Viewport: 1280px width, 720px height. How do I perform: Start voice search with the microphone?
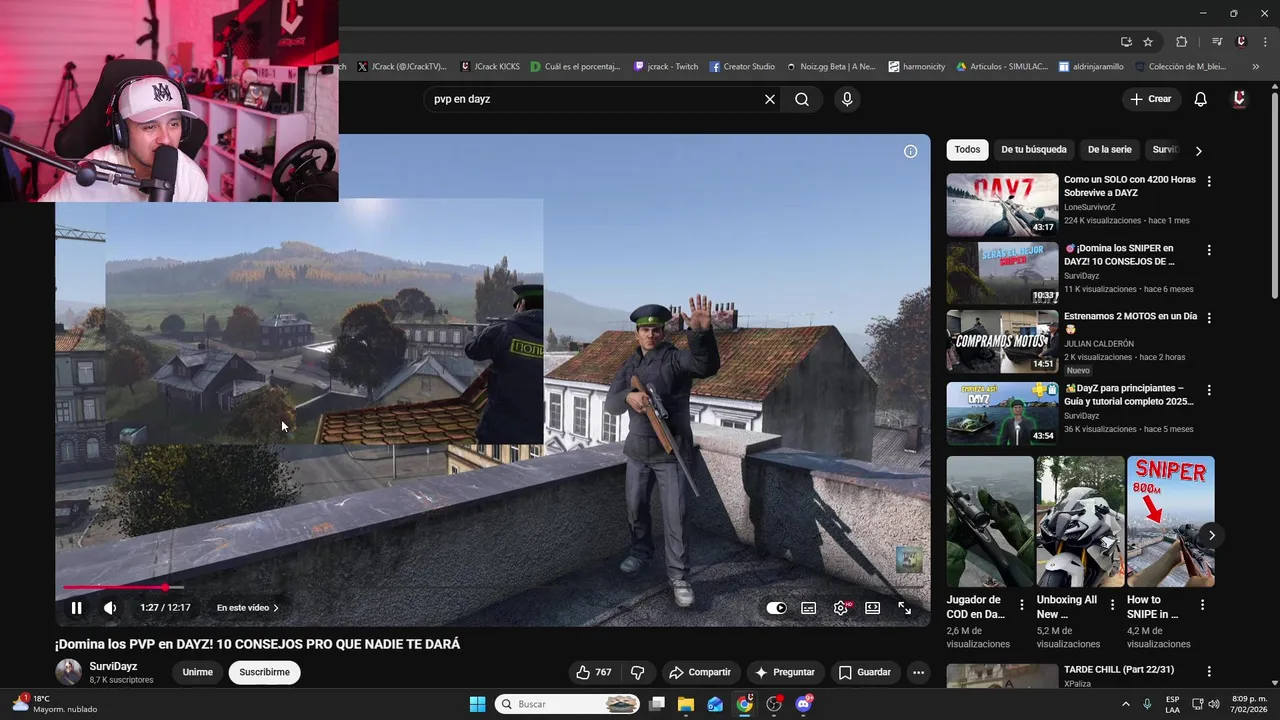tap(847, 99)
